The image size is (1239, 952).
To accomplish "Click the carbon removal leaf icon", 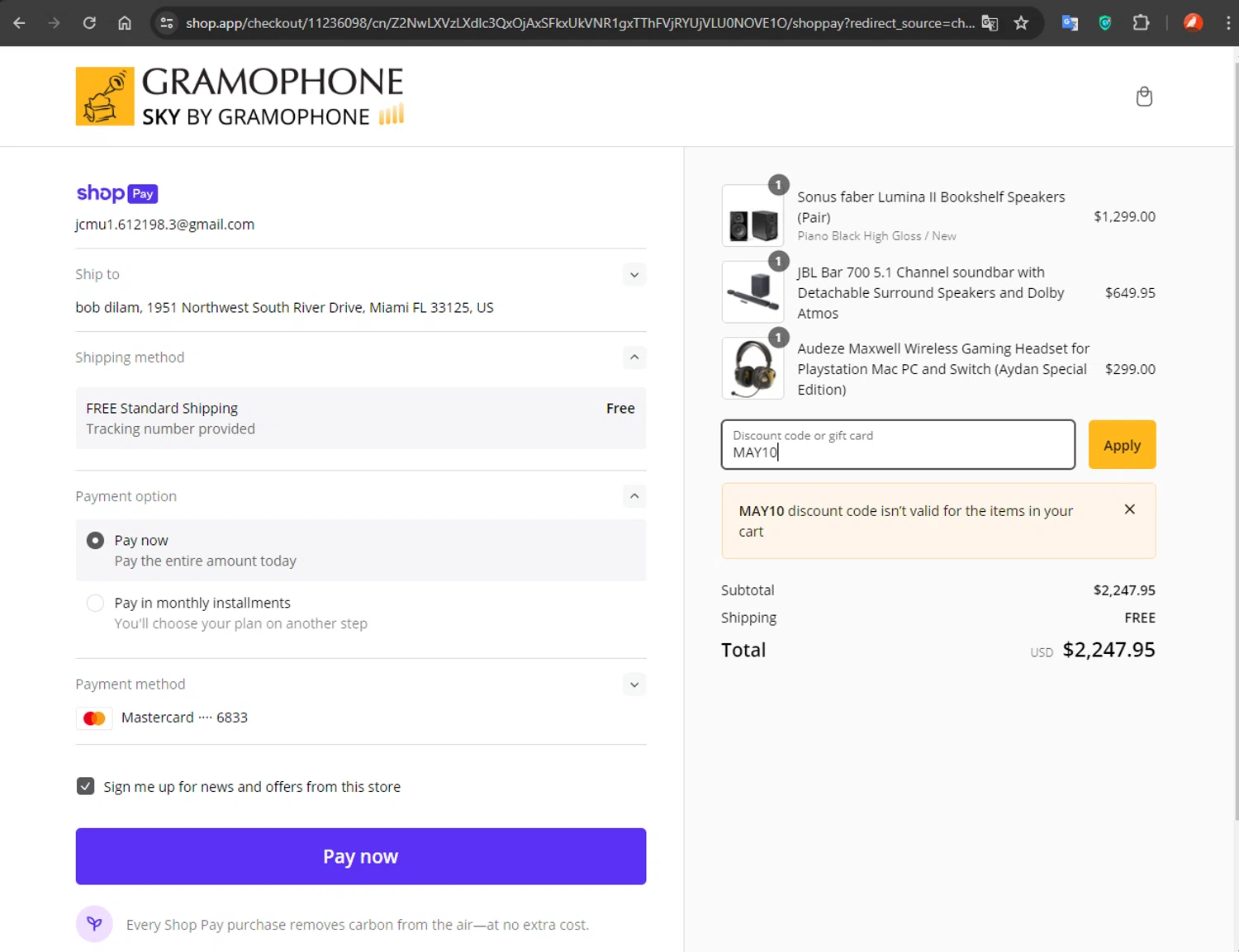I will 94,924.
